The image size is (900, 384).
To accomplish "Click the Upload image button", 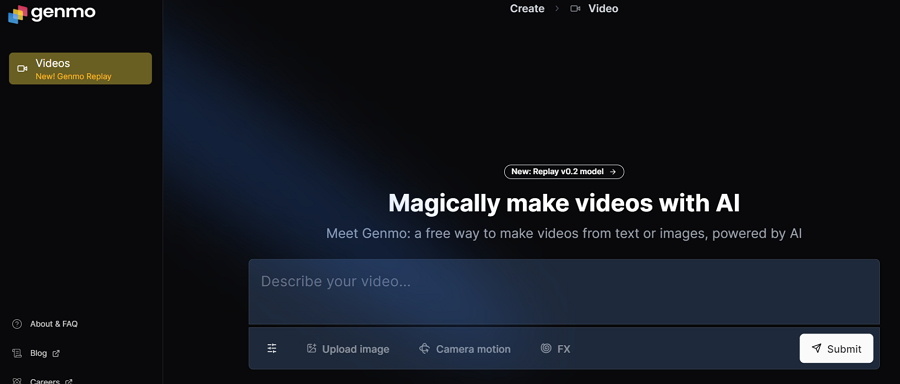I will tap(348, 348).
